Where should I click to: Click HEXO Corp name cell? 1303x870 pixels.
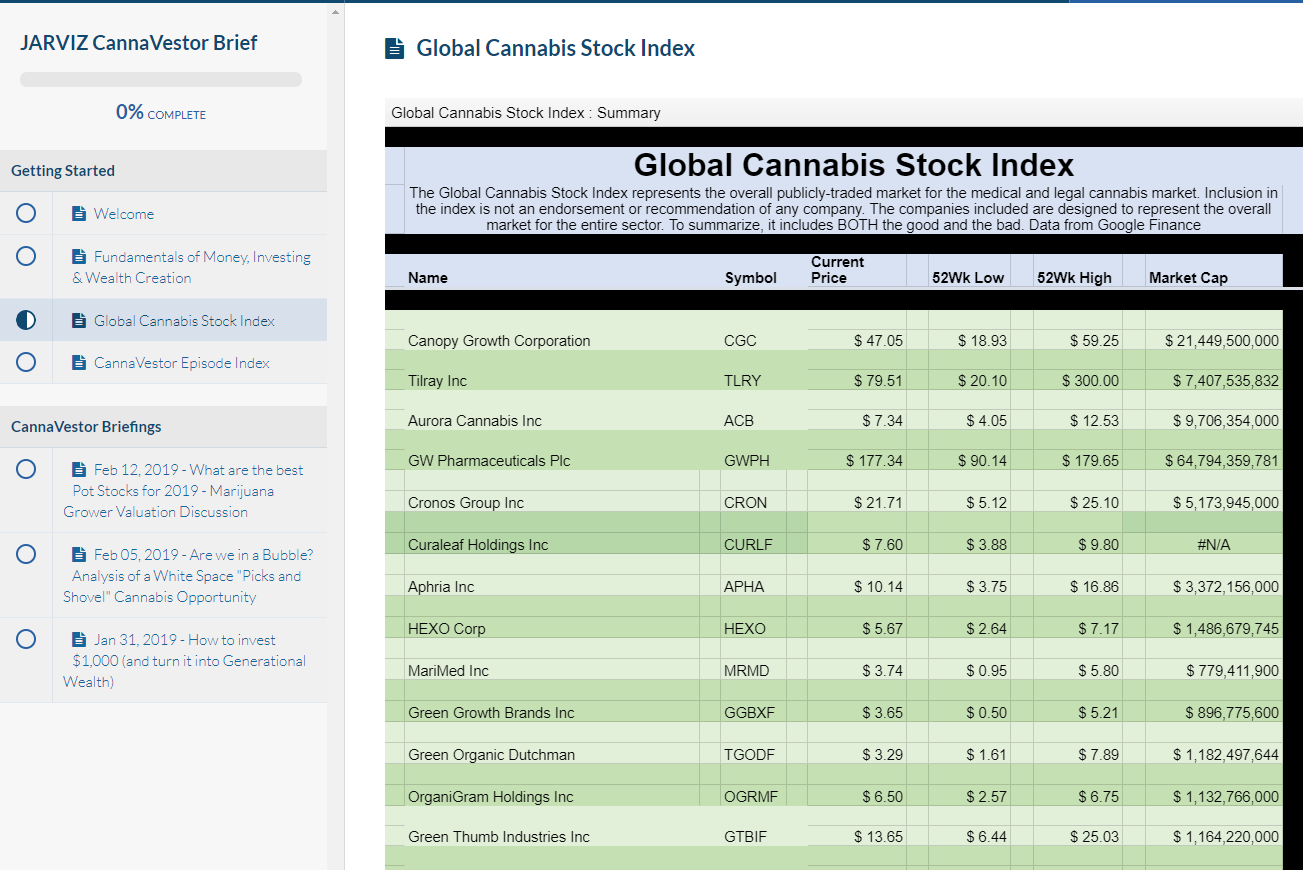pos(446,629)
